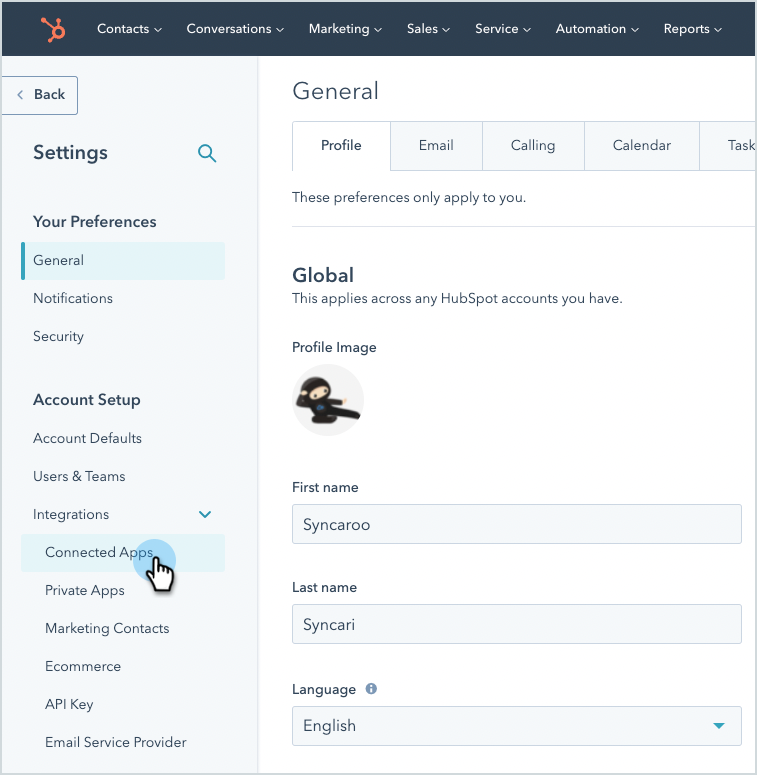
Task: Switch to the Calendar tab
Action: pos(641,145)
